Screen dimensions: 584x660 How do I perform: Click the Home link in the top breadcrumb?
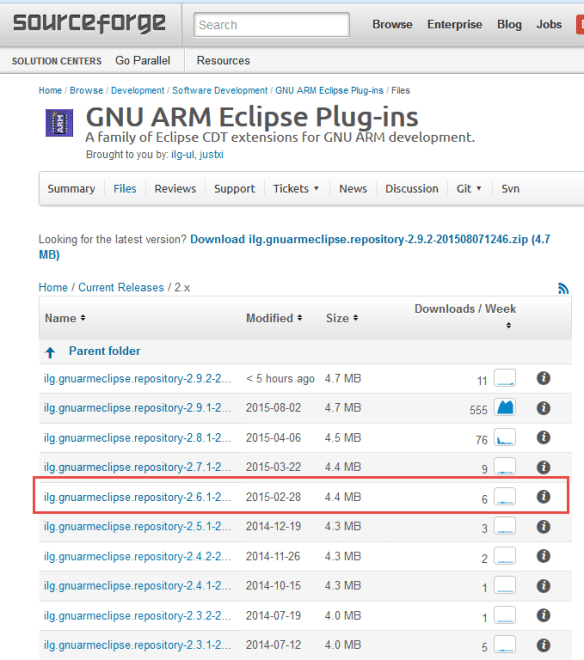pyautogui.click(x=50, y=90)
